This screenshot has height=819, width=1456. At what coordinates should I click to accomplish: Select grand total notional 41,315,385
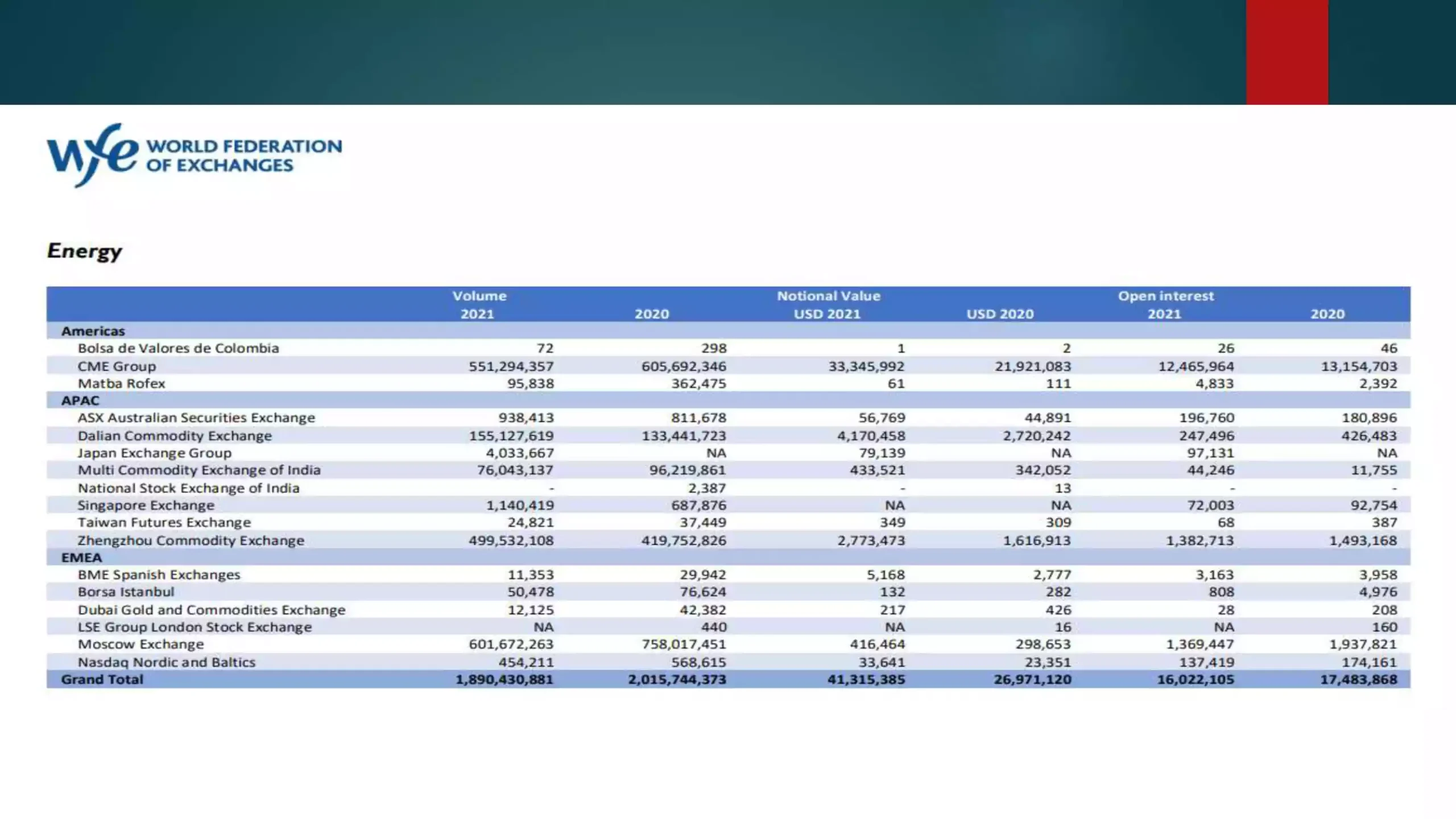(866, 679)
